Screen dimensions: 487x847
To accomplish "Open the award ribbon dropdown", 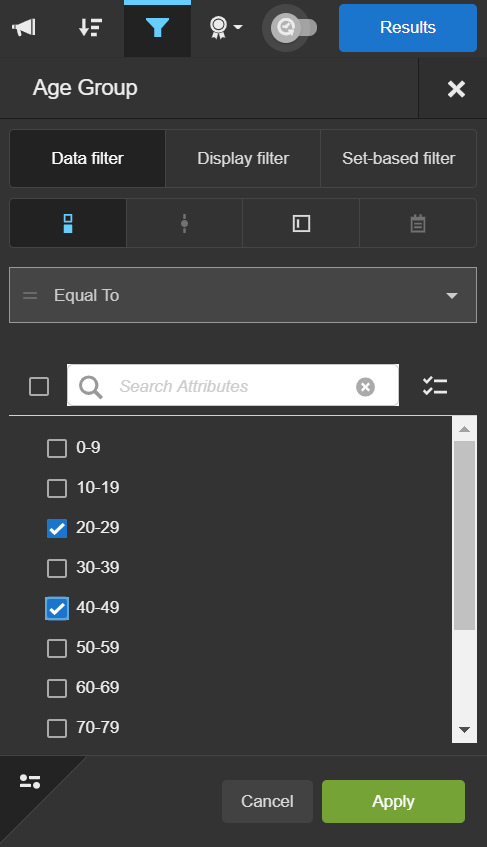I will [226, 28].
